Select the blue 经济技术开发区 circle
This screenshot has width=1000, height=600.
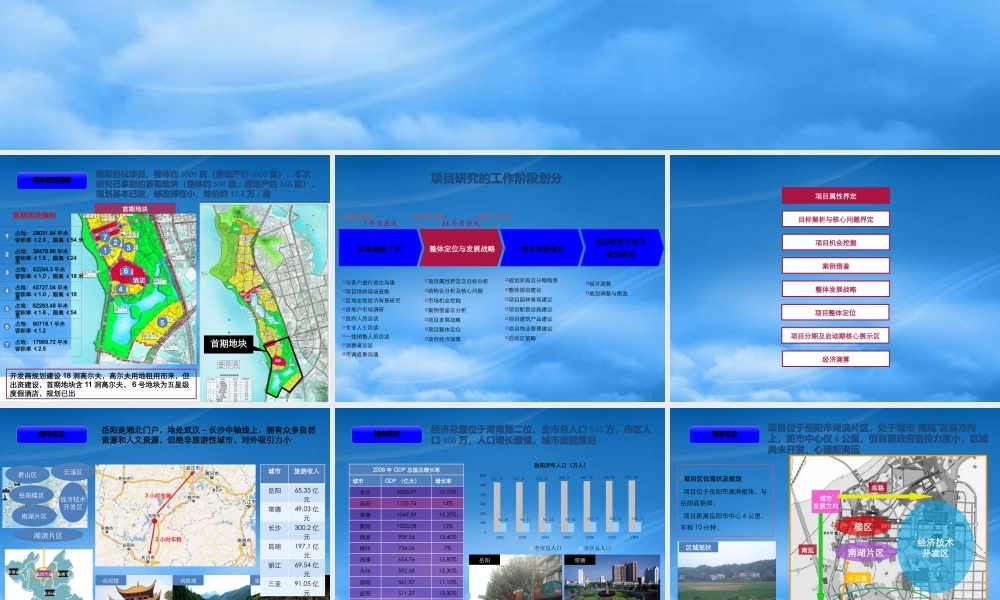(936, 547)
